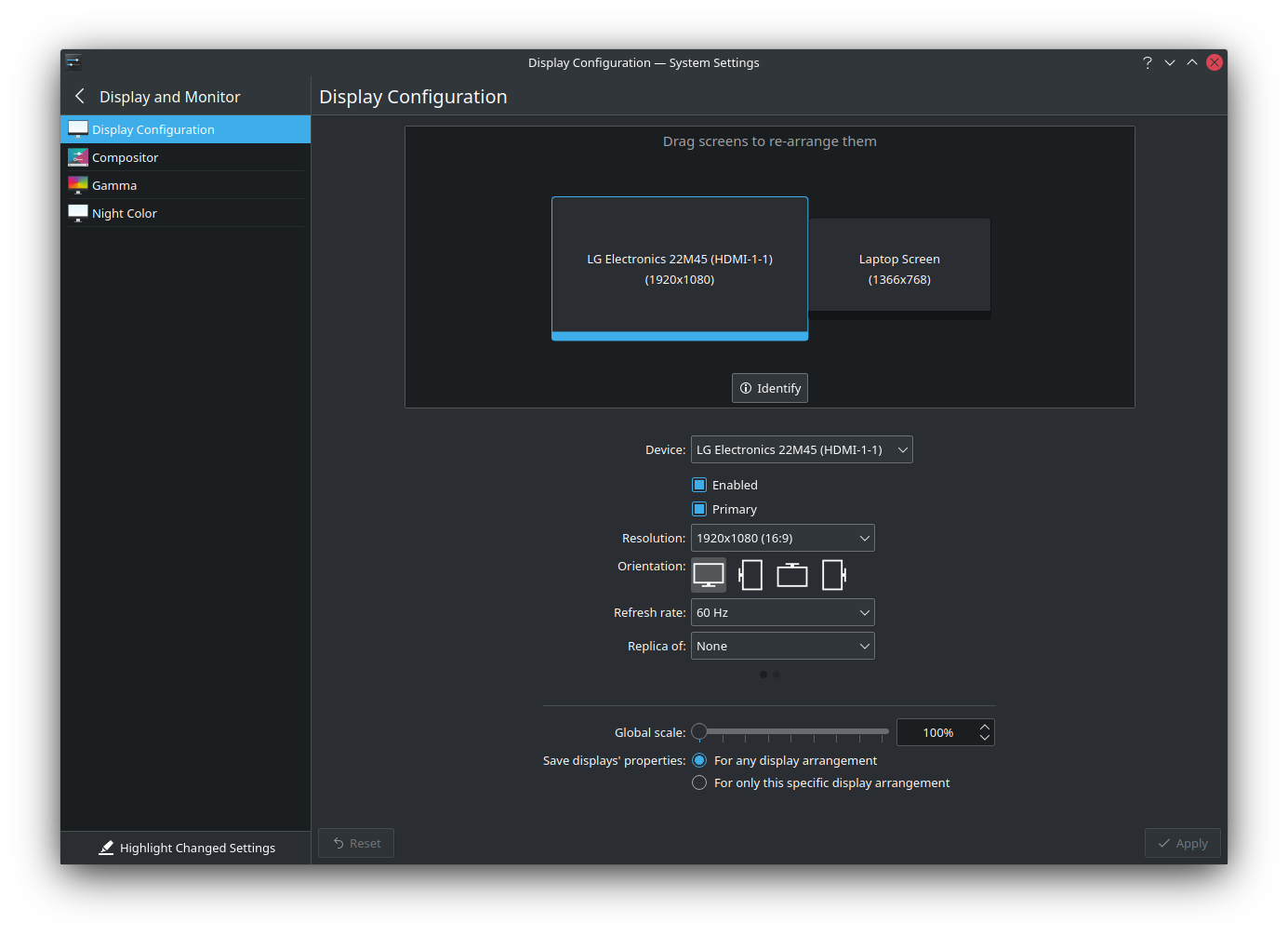Open the Device dropdown

(801, 449)
